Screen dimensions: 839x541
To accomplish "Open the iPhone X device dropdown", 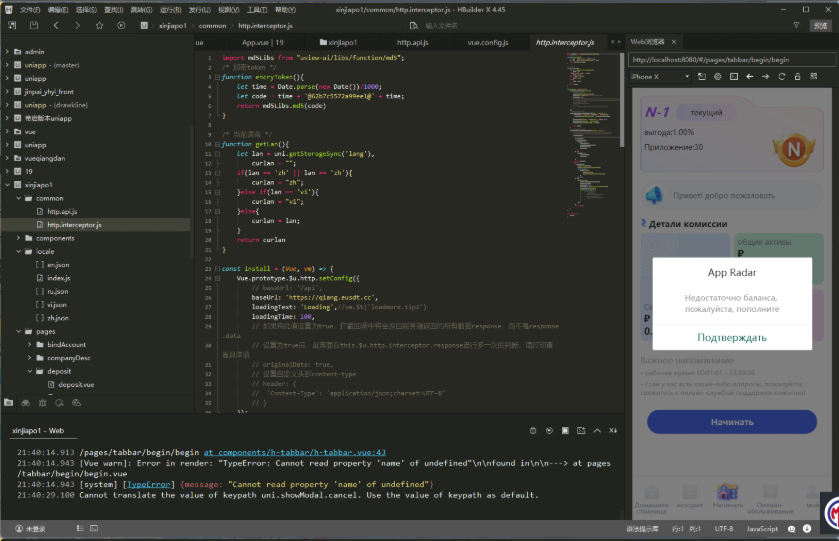I will click(660, 77).
